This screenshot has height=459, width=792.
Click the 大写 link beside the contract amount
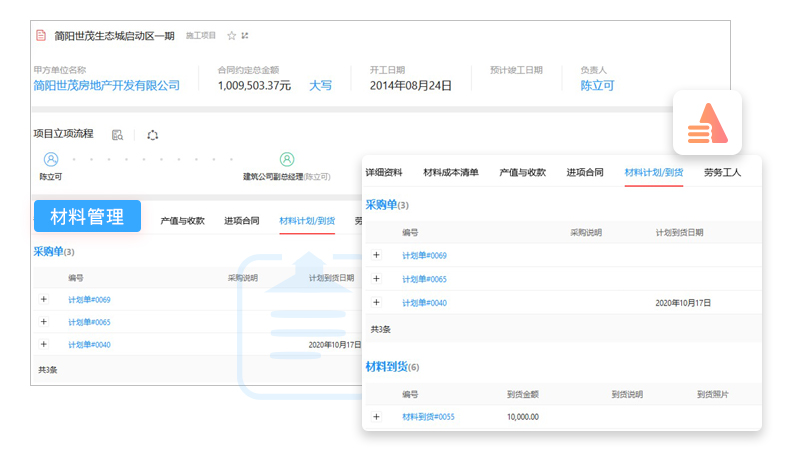(x=320, y=86)
